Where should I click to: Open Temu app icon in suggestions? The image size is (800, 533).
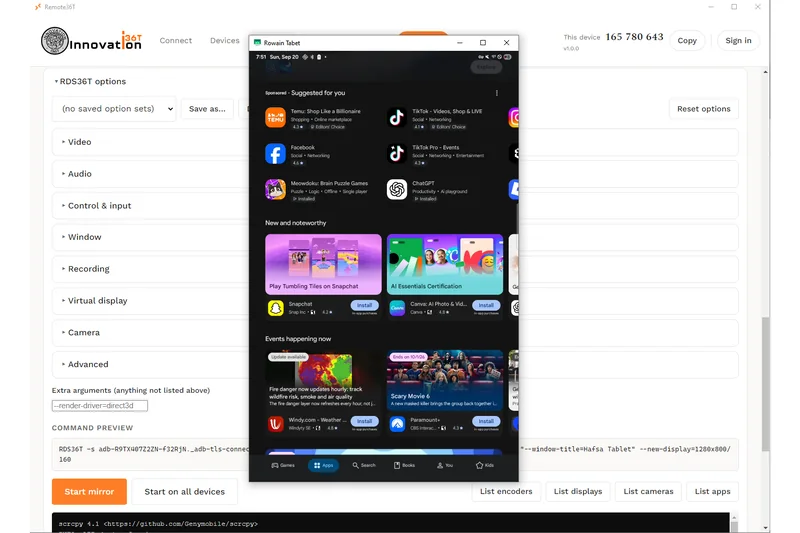(x=275, y=118)
